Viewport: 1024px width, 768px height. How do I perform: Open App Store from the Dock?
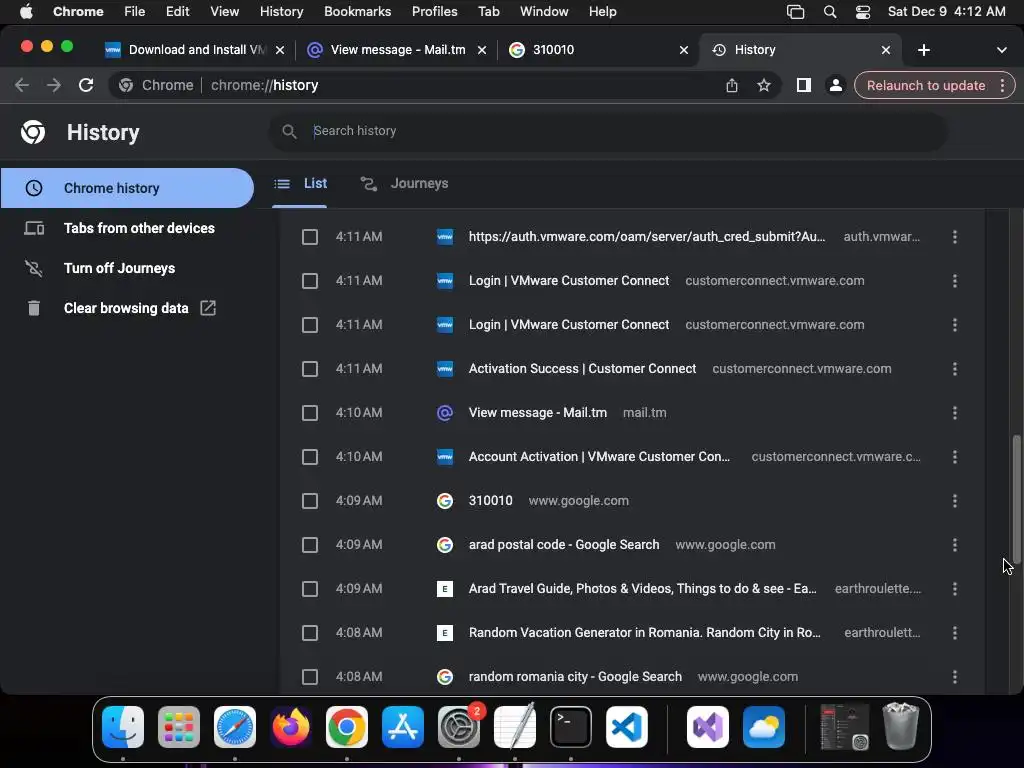(403, 727)
